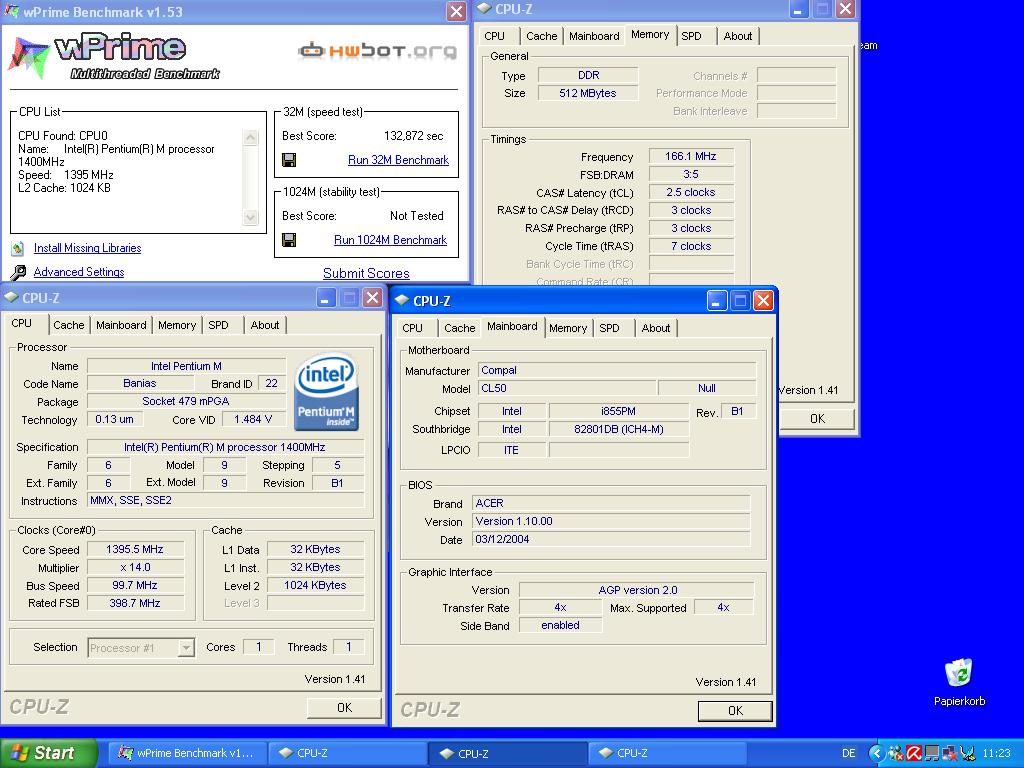This screenshot has width=1024, height=768.
Task: Click the save icon for 1024M benchmark score
Action: click(x=289, y=240)
